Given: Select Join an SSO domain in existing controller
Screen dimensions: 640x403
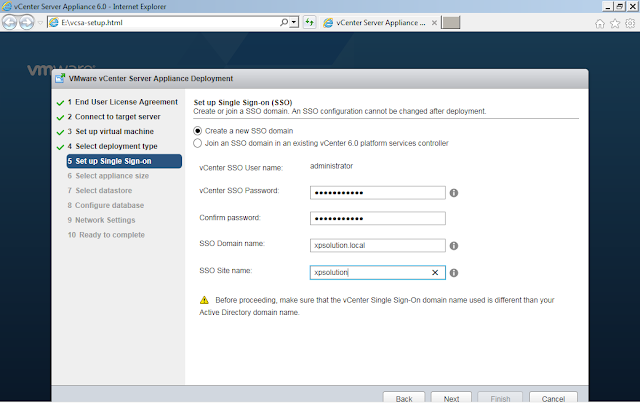Looking at the screenshot, I should point(198,143).
